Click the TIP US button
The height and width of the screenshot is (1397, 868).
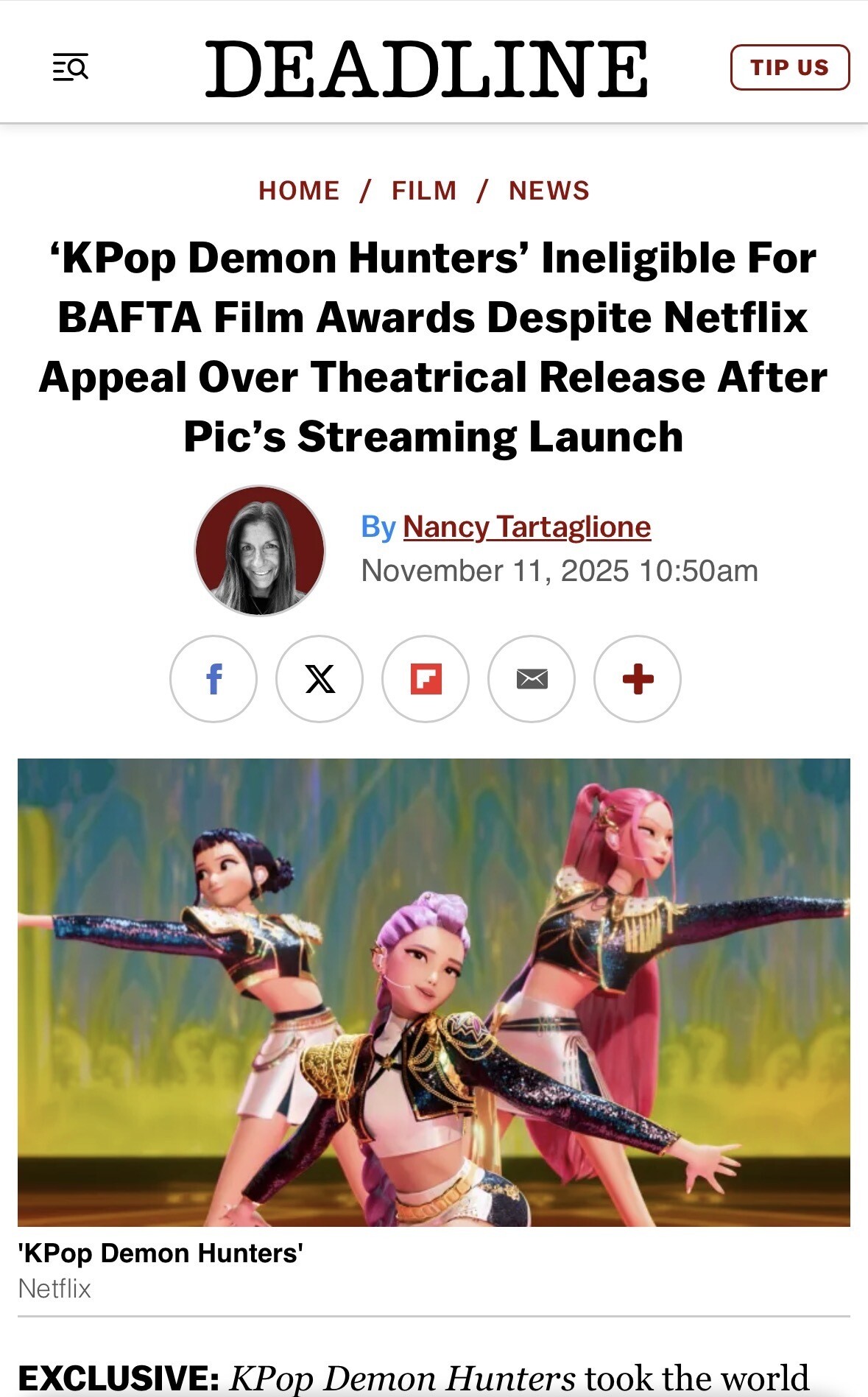click(x=790, y=67)
